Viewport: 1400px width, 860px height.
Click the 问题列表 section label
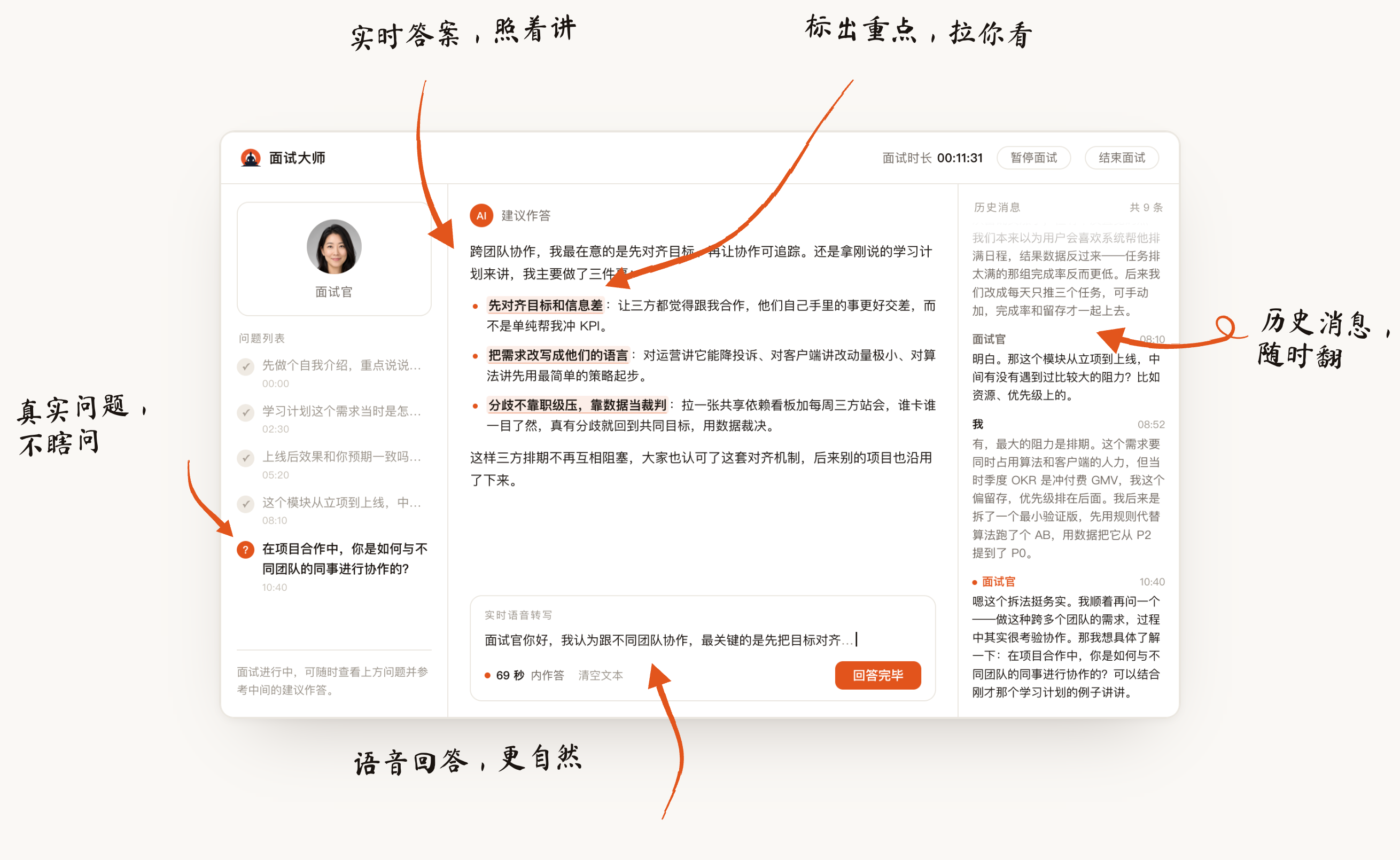coord(262,338)
